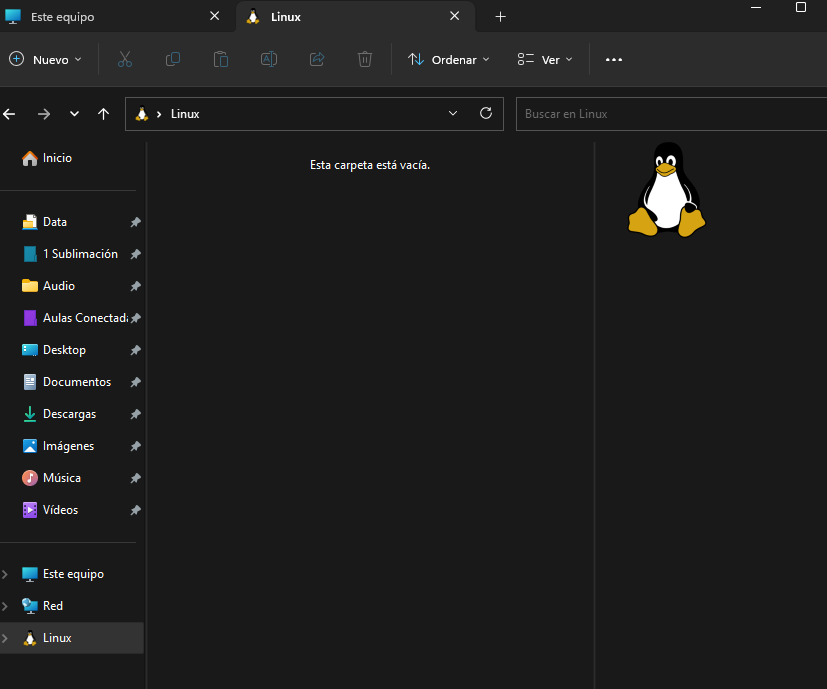Expand the Este equipo tree node
This screenshot has height=689, width=827.
(x=5, y=574)
